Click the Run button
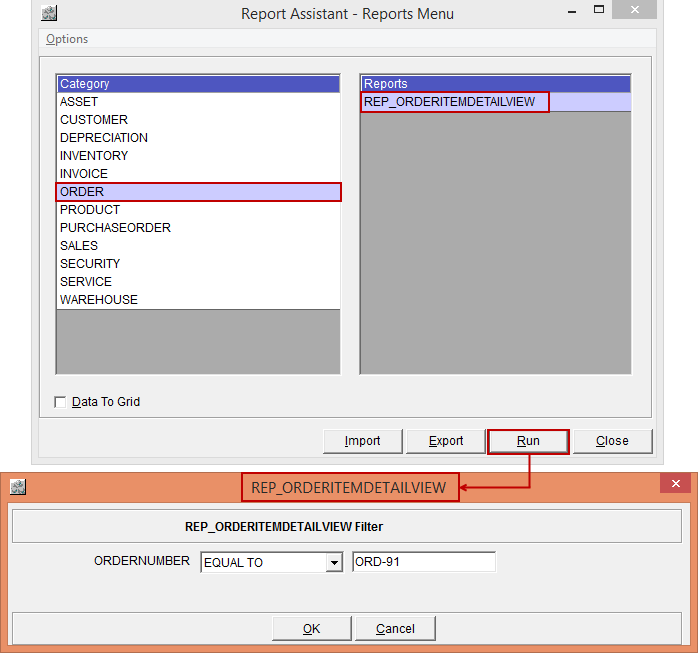Screen dimensions: 698x653 pos(528,441)
